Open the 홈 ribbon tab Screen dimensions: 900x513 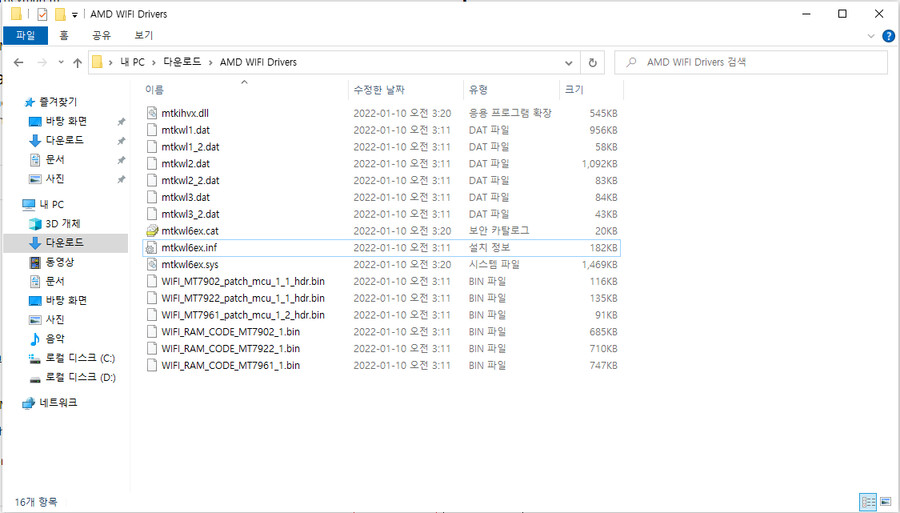[x=64, y=36]
